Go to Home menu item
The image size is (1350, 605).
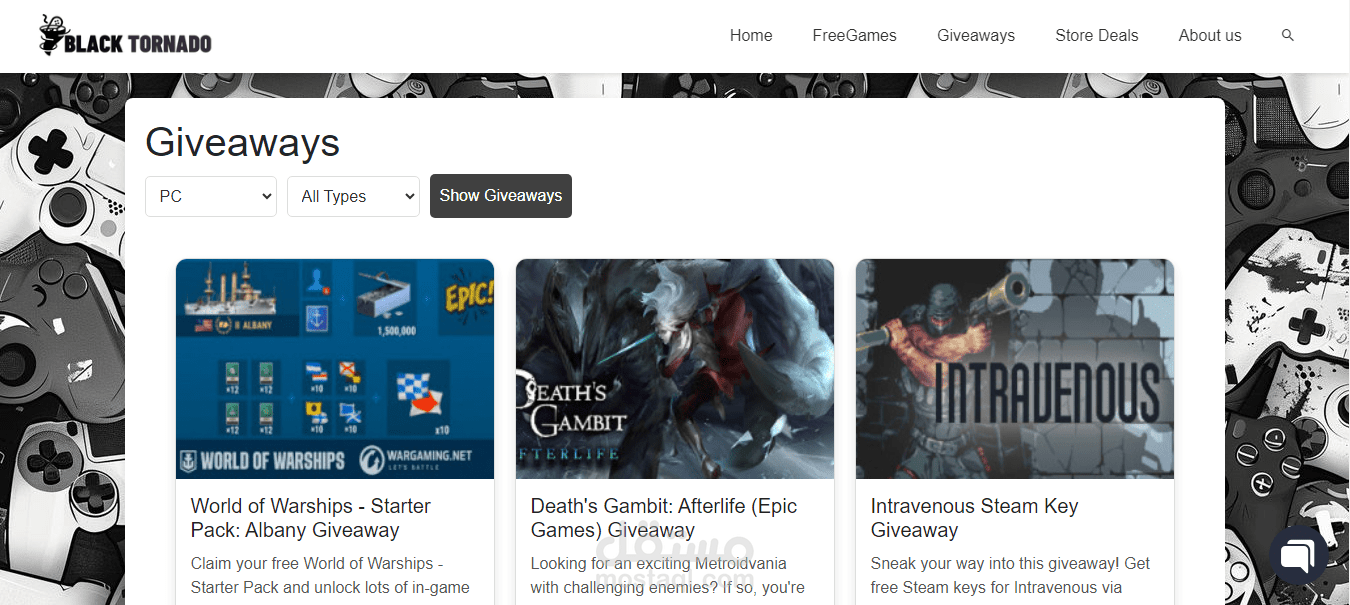tap(751, 35)
